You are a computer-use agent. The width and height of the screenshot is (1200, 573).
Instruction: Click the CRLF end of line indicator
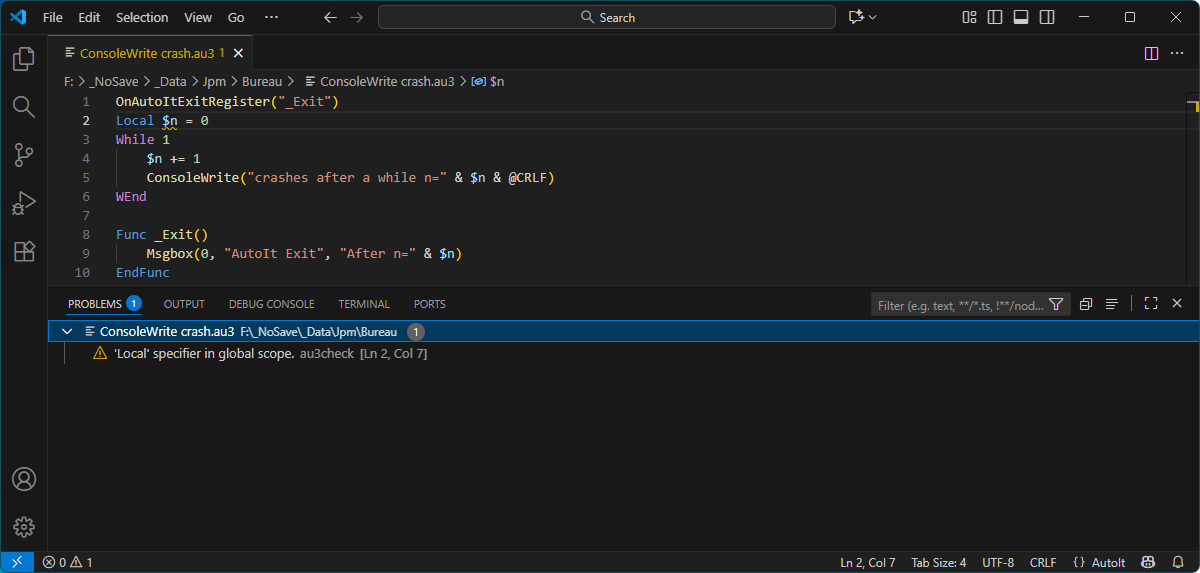(x=1043, y=562)
